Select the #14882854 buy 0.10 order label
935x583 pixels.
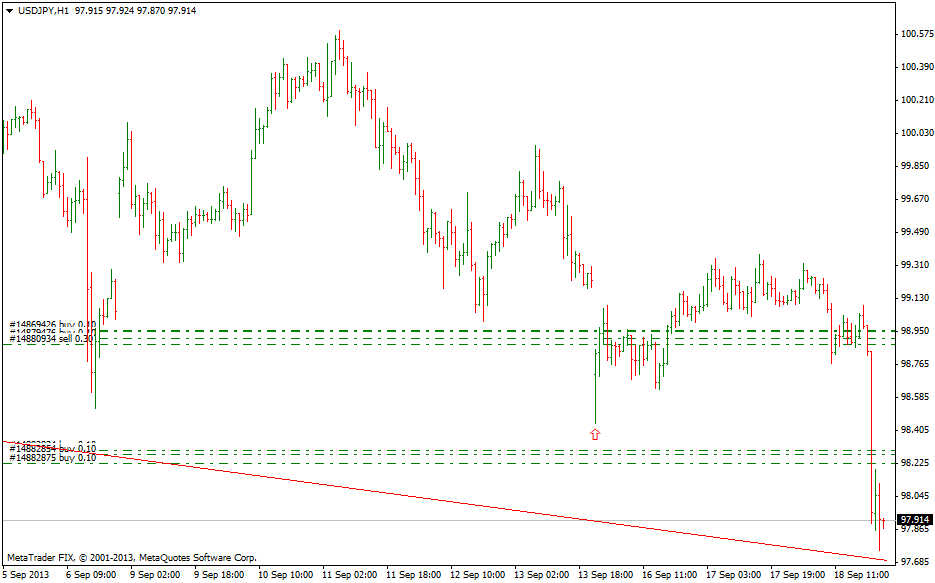tap(52, 448)
